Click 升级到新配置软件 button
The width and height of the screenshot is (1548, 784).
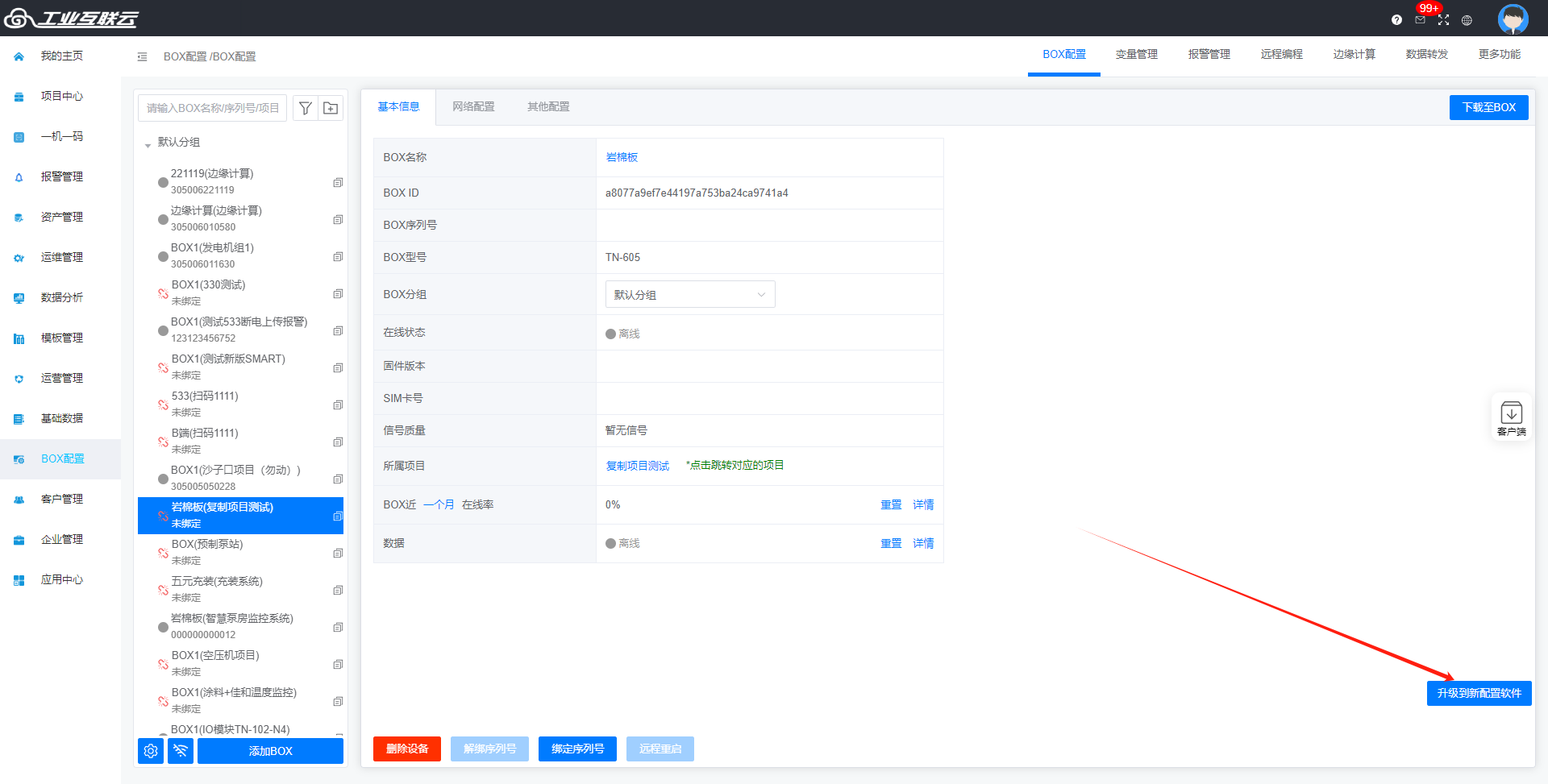pos(1479,693)
